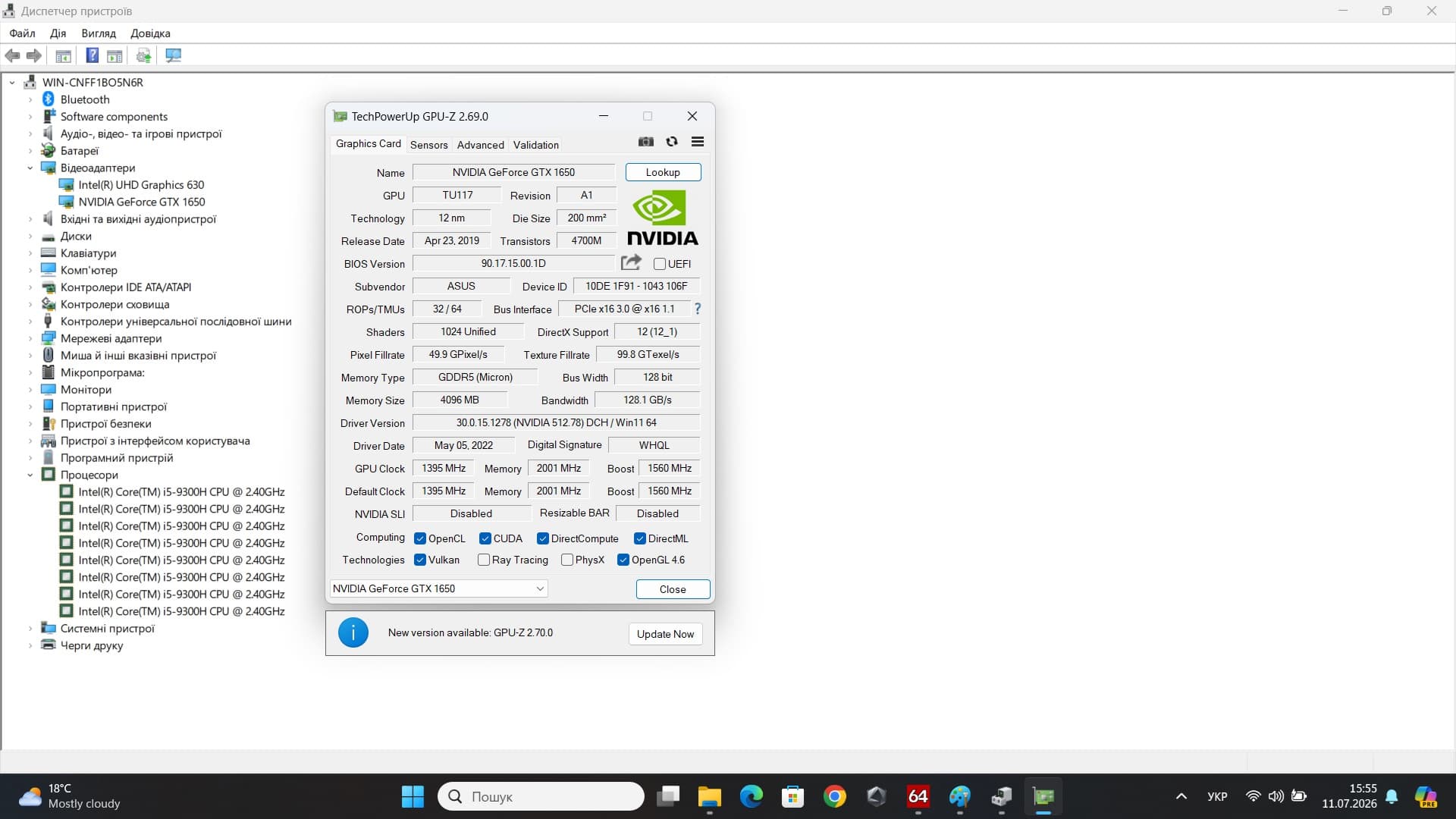This screenshot has width=1456, height=819.
Task: Click the Lookup button
Action: [x=663, y=172]
